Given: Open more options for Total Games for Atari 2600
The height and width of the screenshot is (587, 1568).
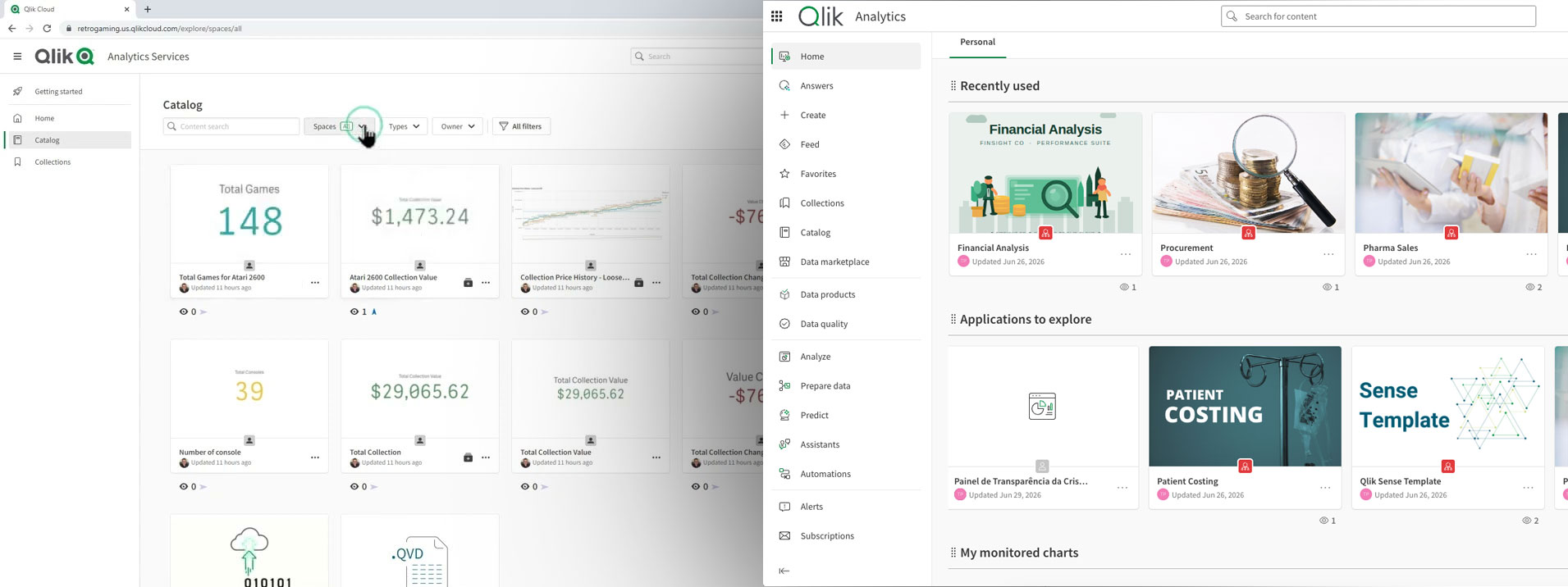Looking at the screenshot, I should click(x=315, y=283).
